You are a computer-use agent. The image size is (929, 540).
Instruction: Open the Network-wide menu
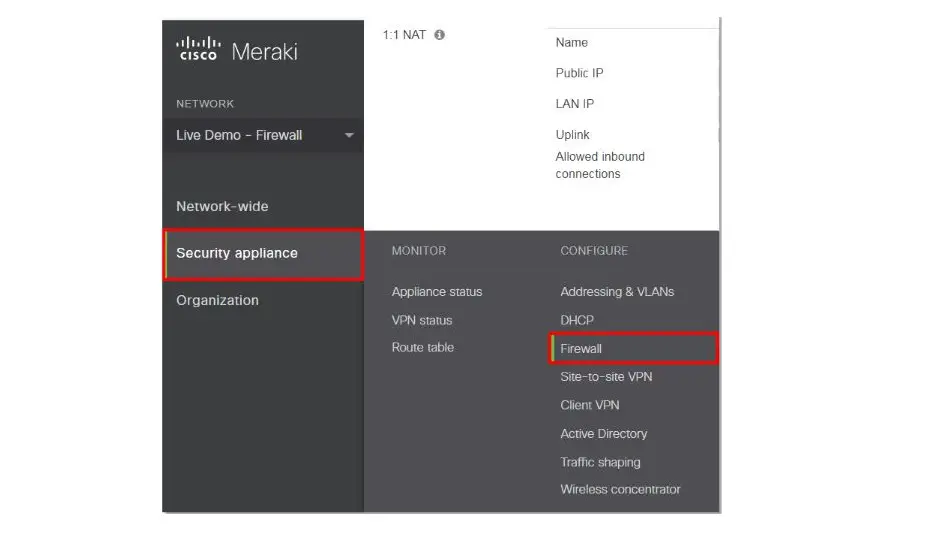click(222, 206)
